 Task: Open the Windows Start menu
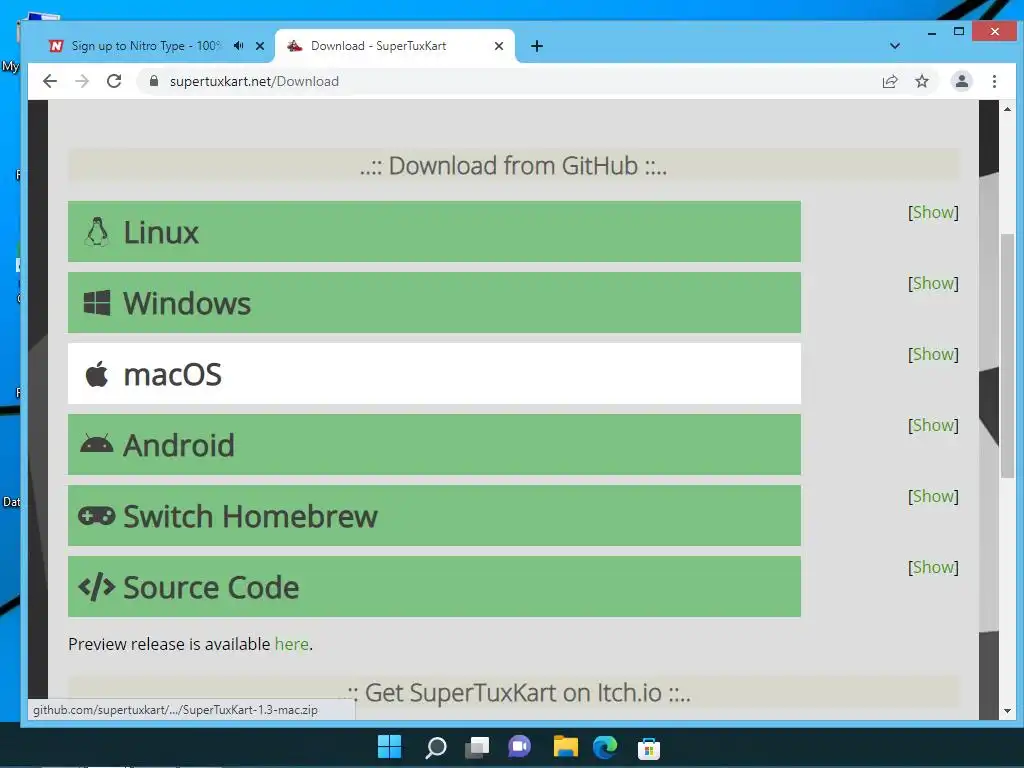coord(390,746)
